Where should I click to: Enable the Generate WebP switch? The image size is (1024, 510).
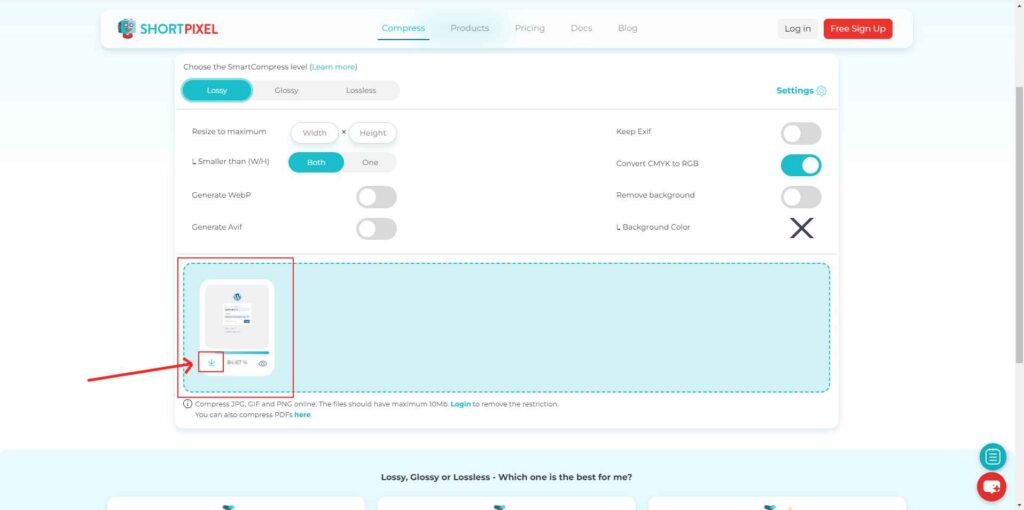tap(376, 197)
